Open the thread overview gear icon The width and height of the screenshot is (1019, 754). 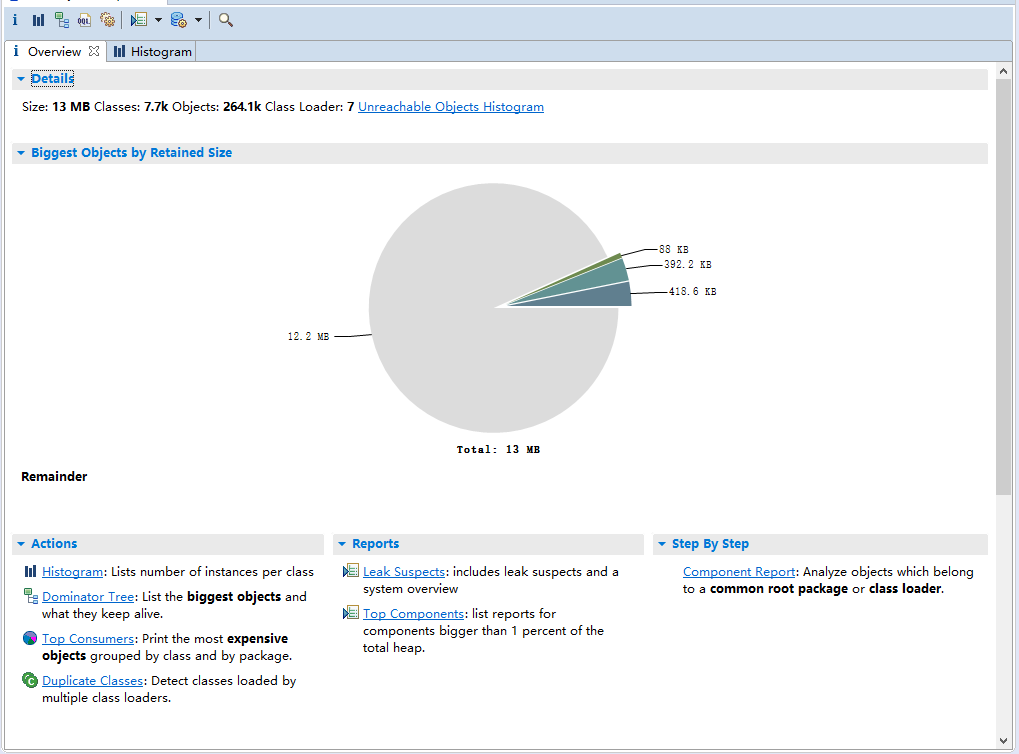(x=108, y=20)
